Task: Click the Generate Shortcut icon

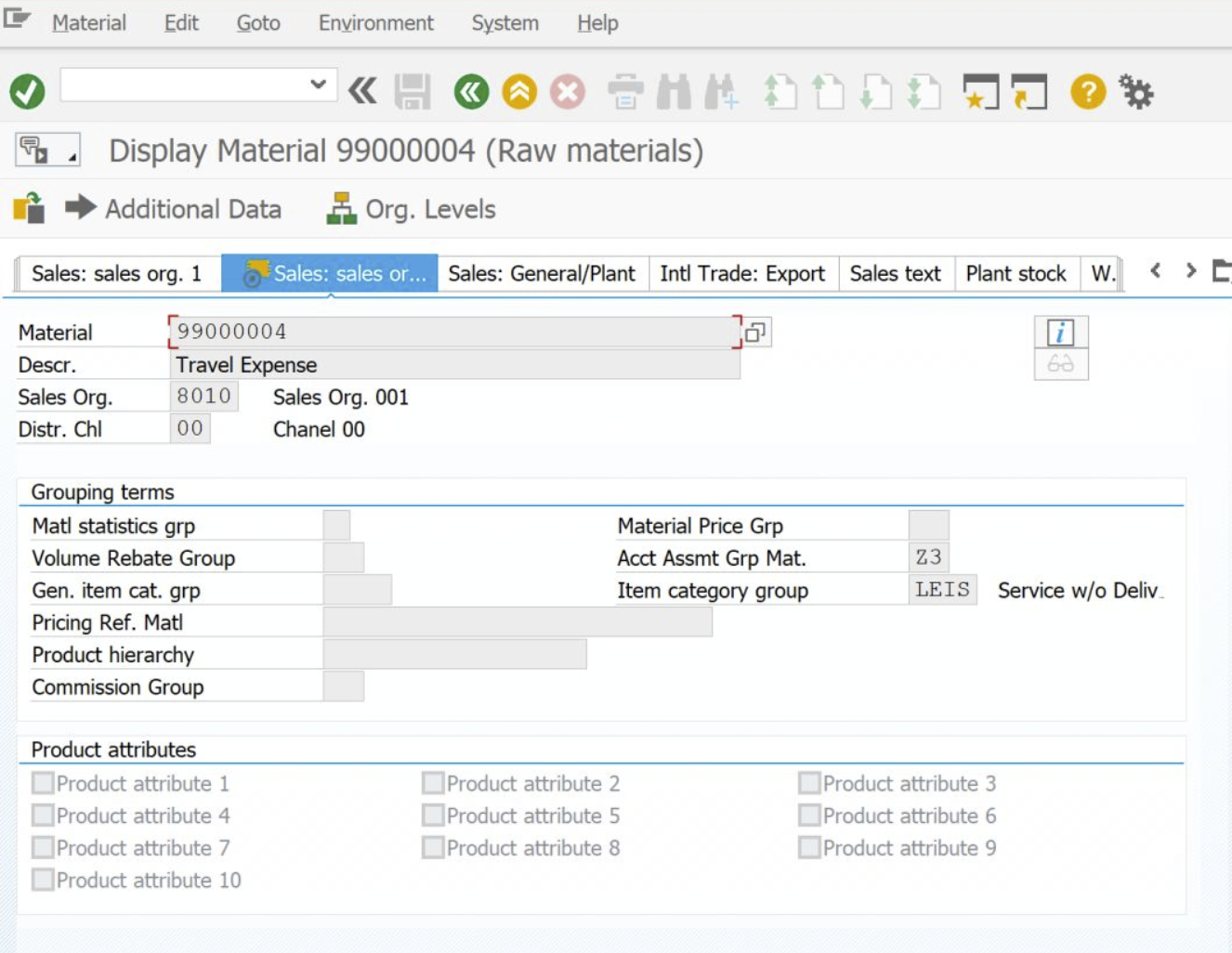Action: pos(1029,92)
